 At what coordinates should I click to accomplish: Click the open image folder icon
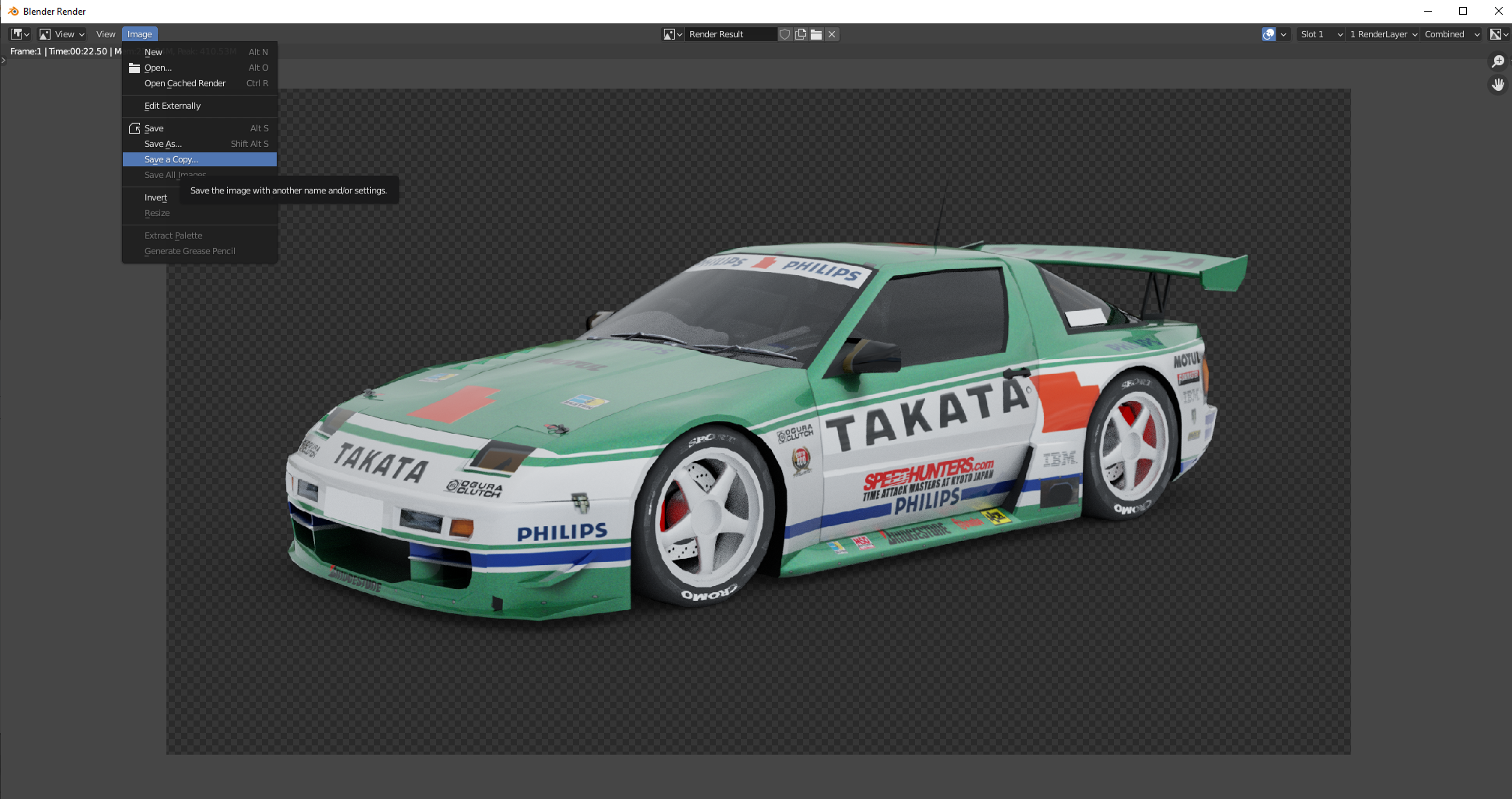coord(816,34)
